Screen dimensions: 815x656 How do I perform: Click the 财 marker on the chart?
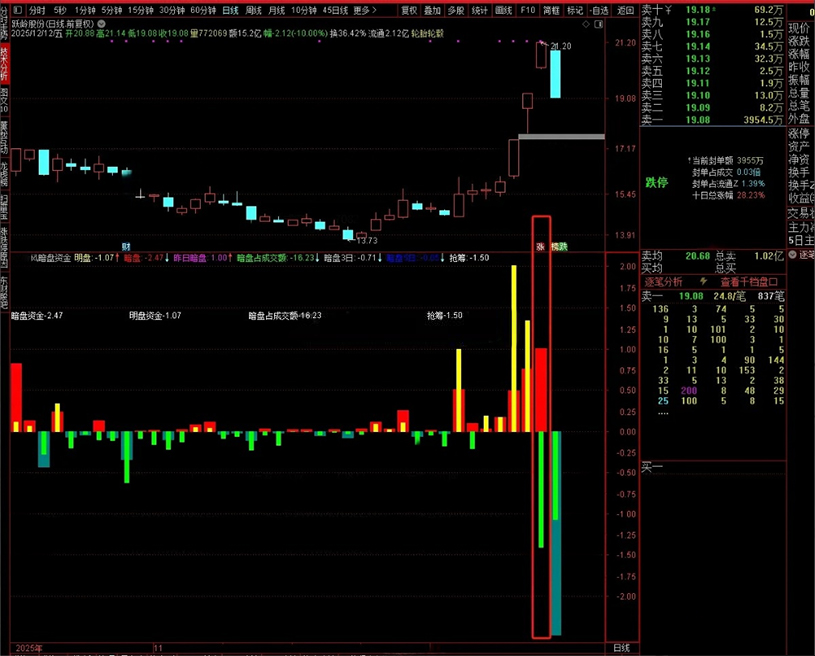click(126, 246)
